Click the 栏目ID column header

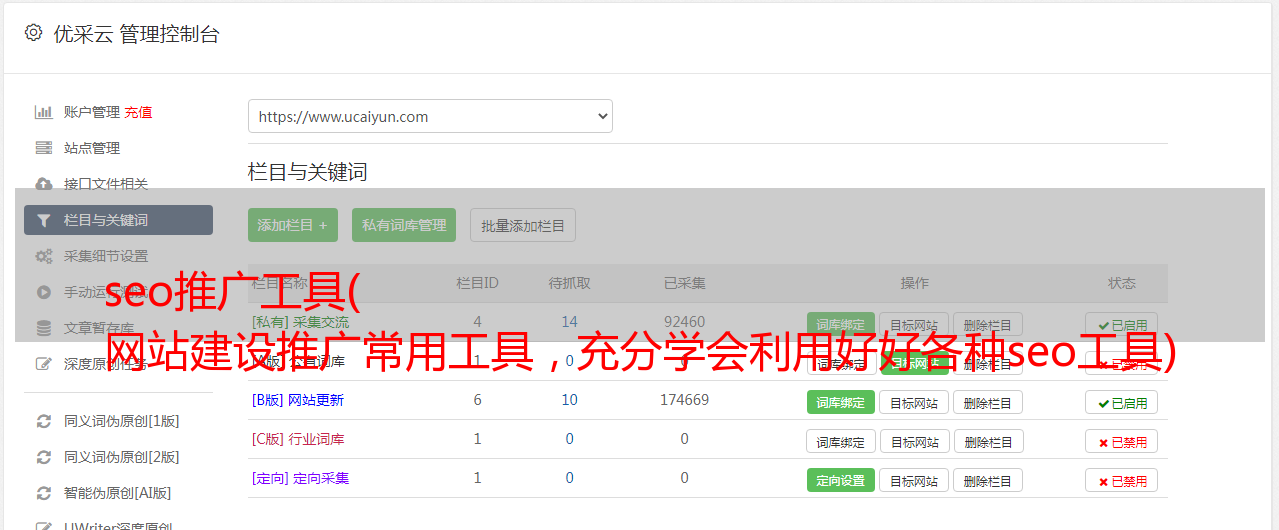click(477, 283)
